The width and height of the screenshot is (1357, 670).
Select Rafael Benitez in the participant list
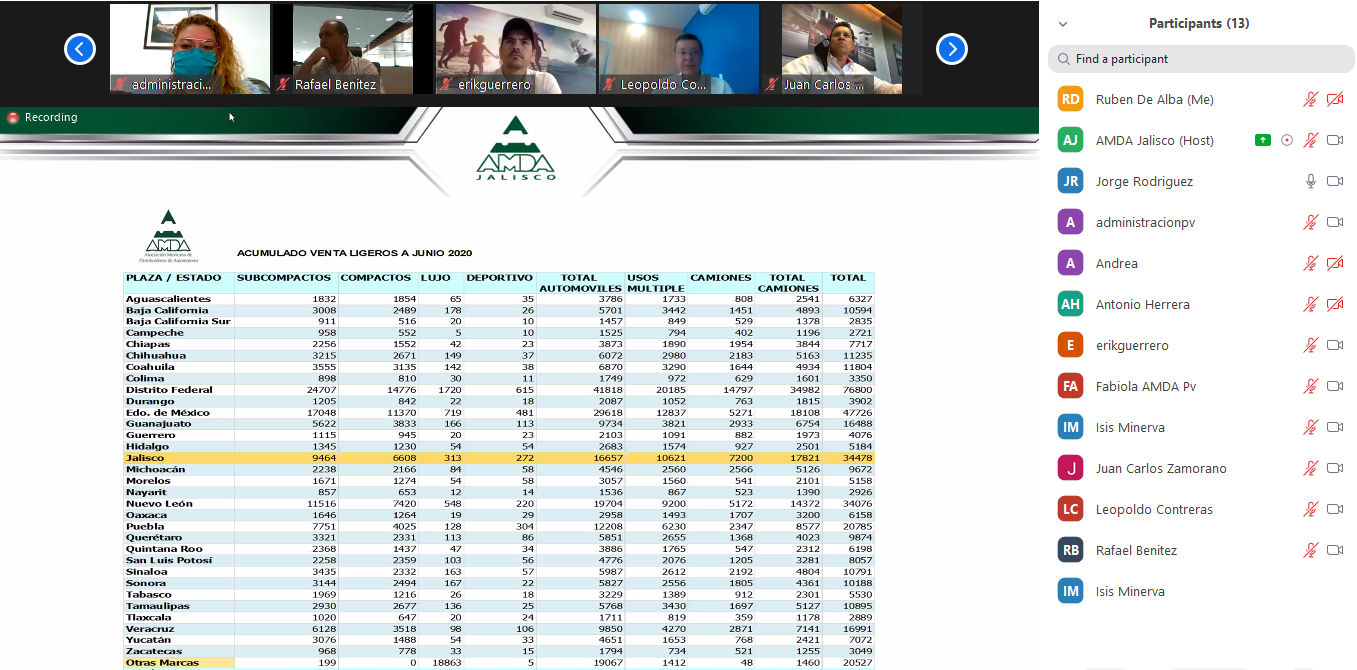pyautogui.click(x=1136, y=550)
